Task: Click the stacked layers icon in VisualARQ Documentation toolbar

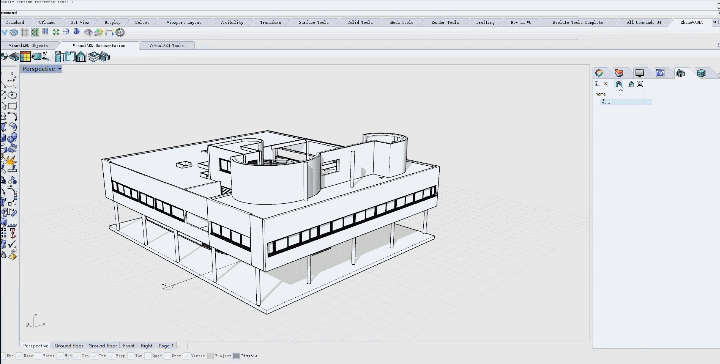Action: click(93, 57)
